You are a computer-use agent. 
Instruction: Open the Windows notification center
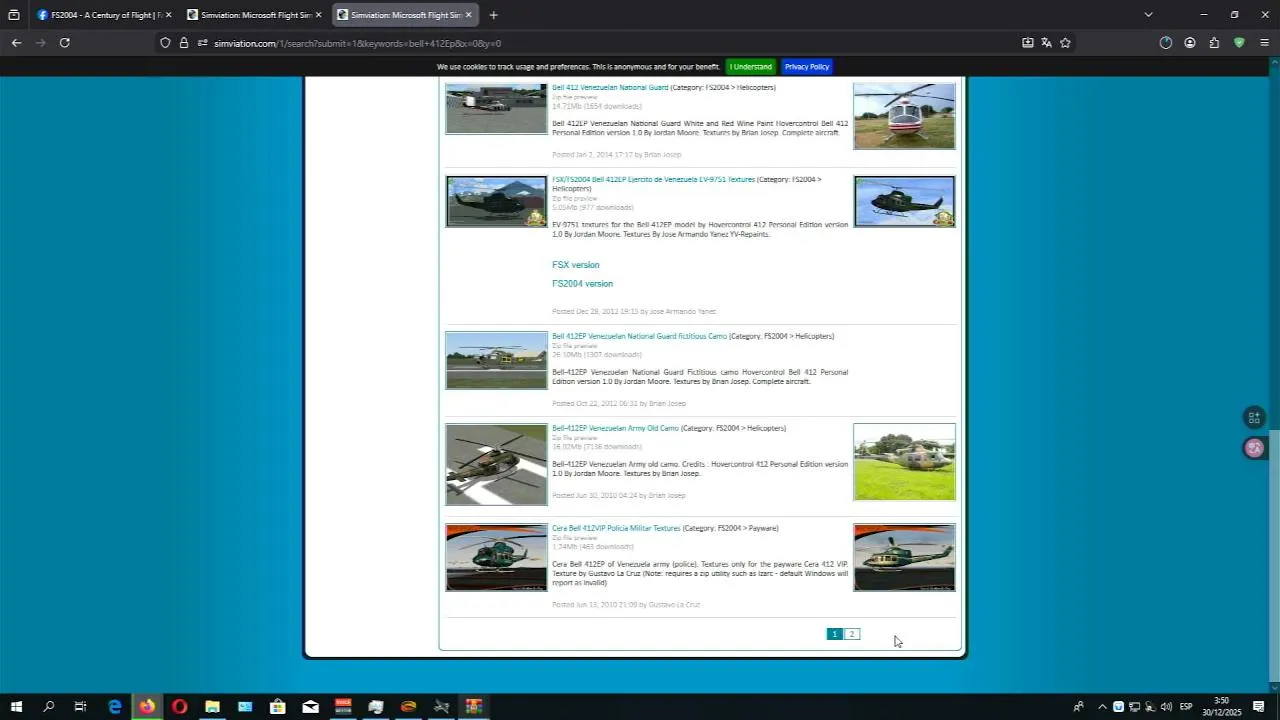tap(1259, 707)
